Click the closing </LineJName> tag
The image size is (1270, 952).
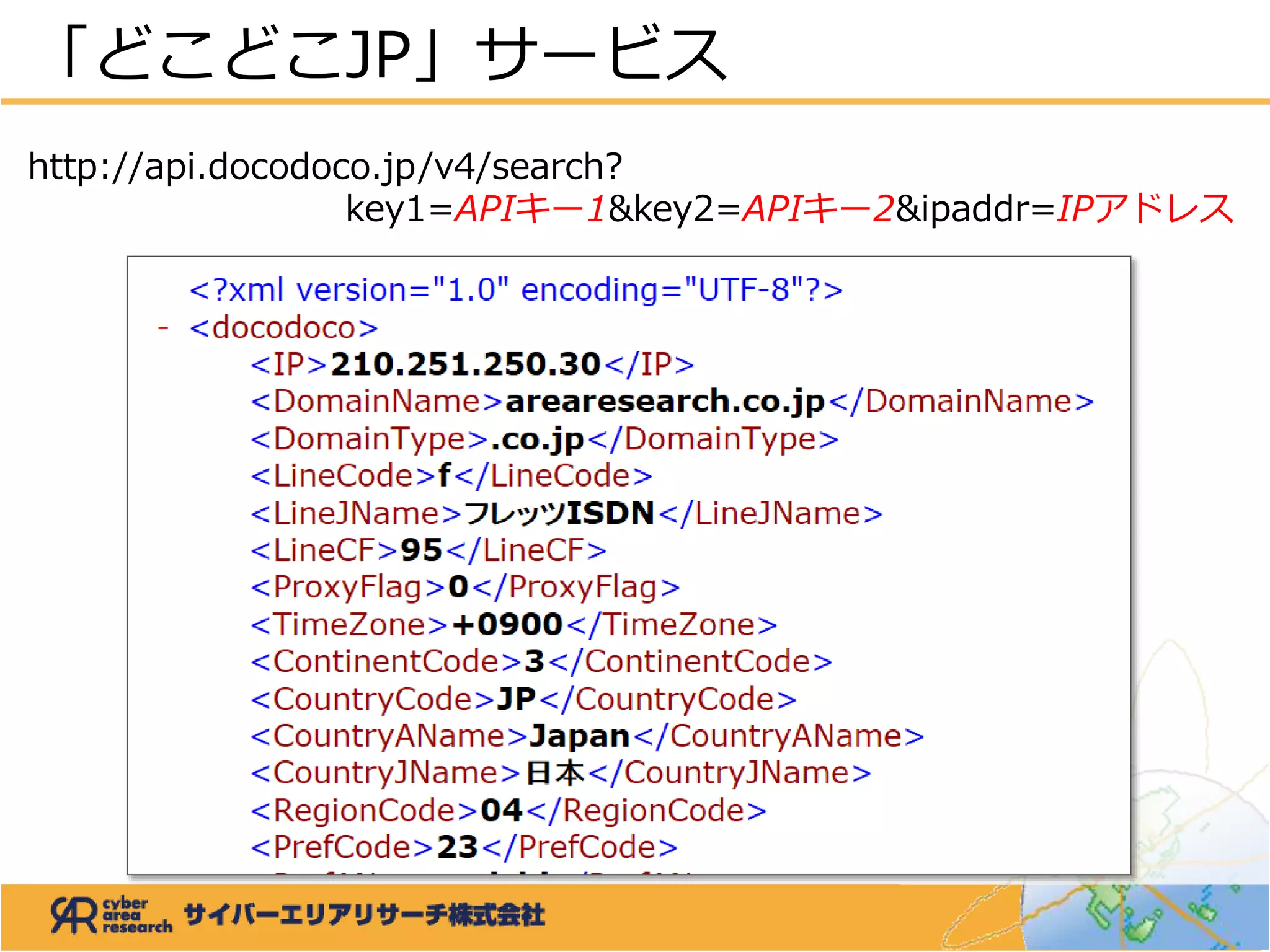771,513
